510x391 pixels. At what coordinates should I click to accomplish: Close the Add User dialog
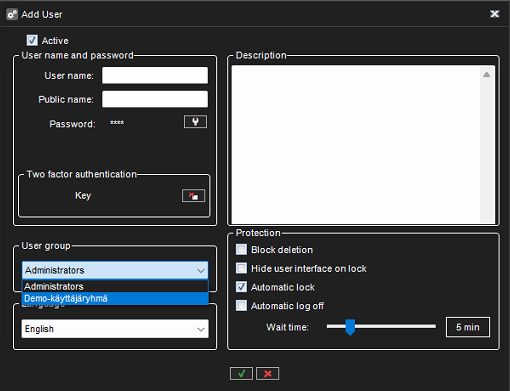pos(495,14)
